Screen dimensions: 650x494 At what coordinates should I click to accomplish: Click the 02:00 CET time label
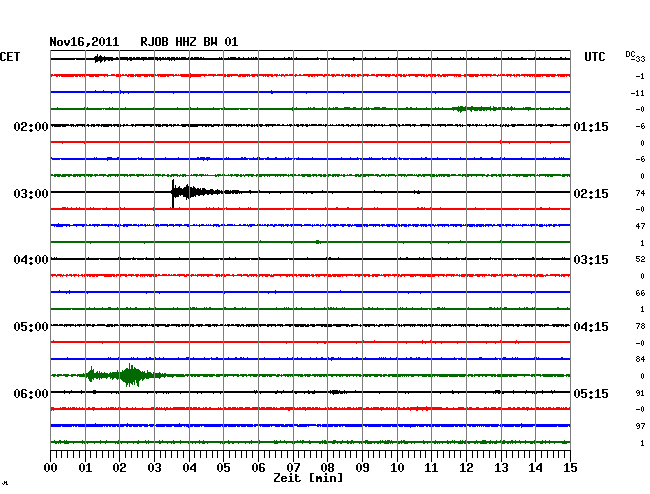[x=31, y=126]
